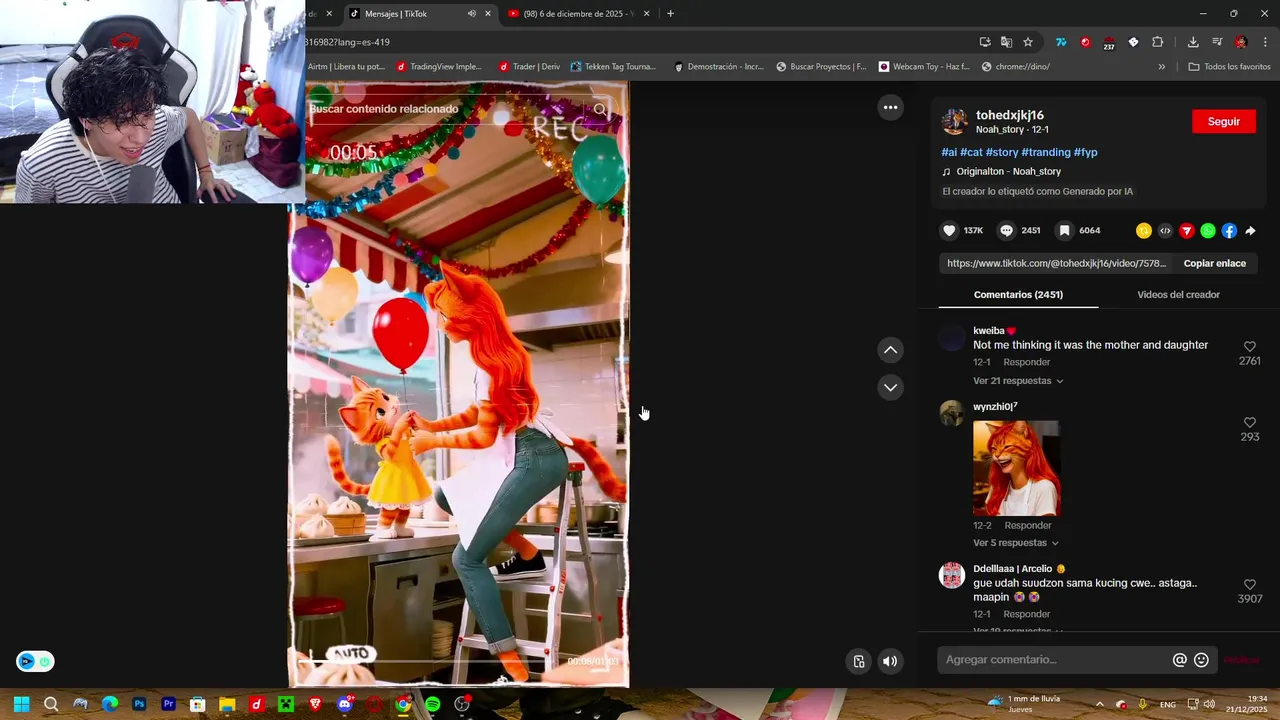Open the Chrome extensions puzzle icon

(1157, 42)
